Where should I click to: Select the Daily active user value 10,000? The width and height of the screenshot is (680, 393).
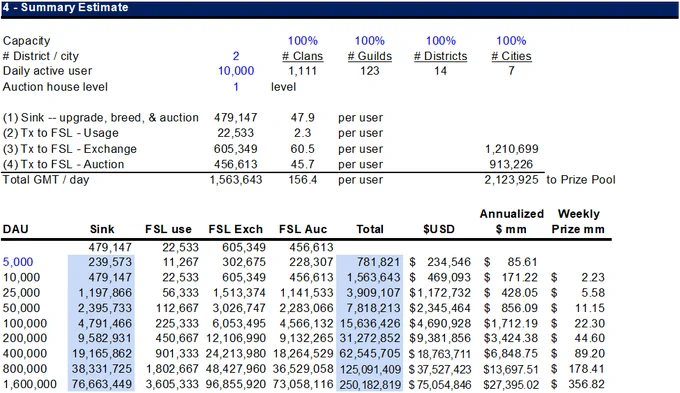tap(236, 71)
